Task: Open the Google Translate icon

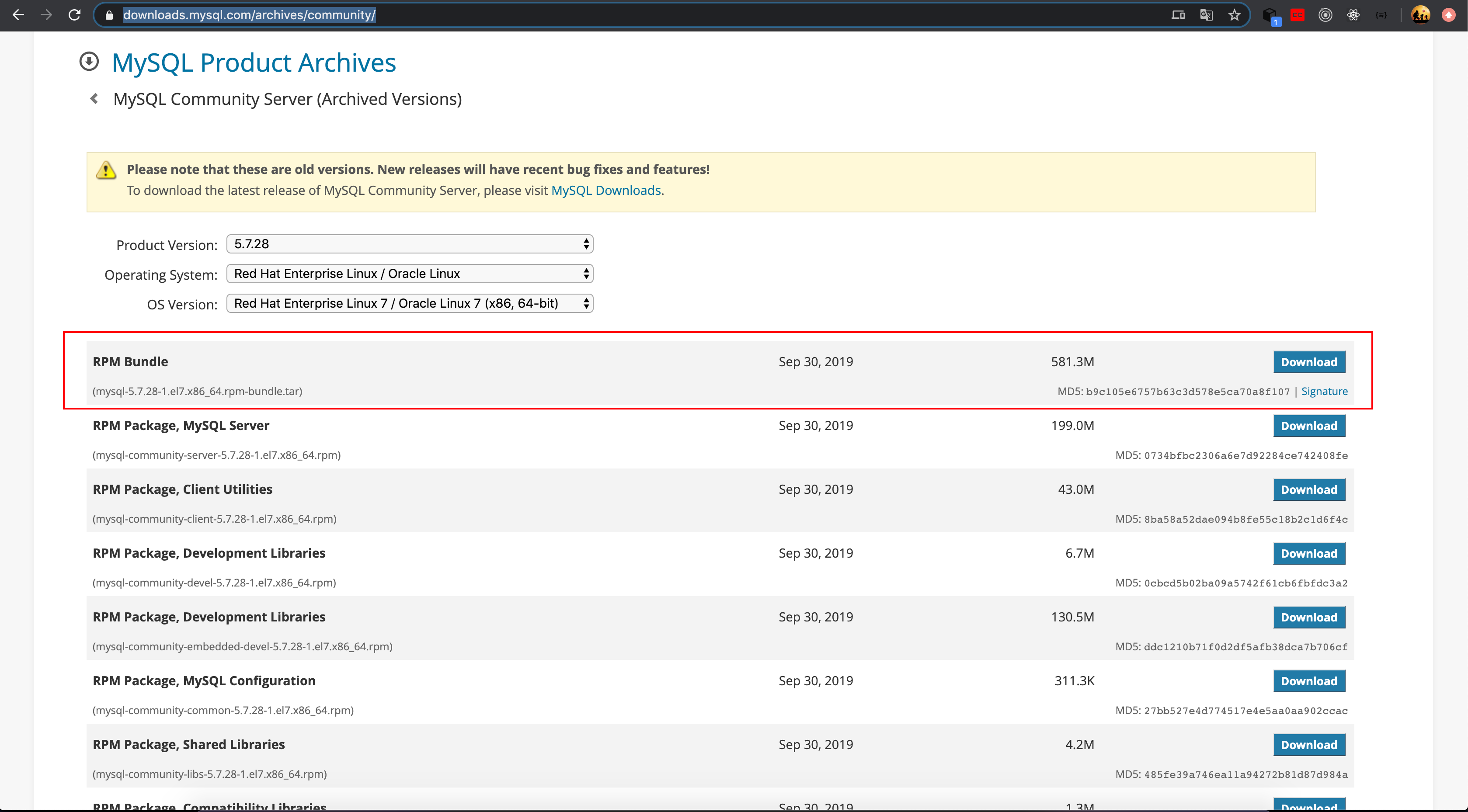Action: point(1206,15)
